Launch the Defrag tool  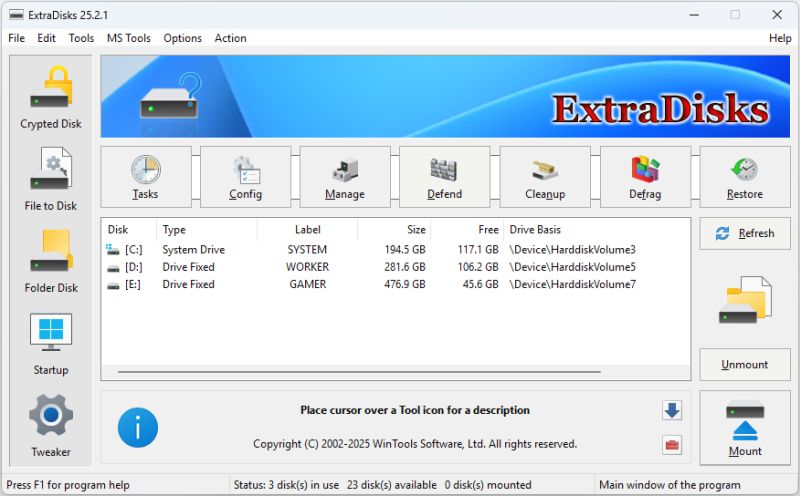click(645, 178)
